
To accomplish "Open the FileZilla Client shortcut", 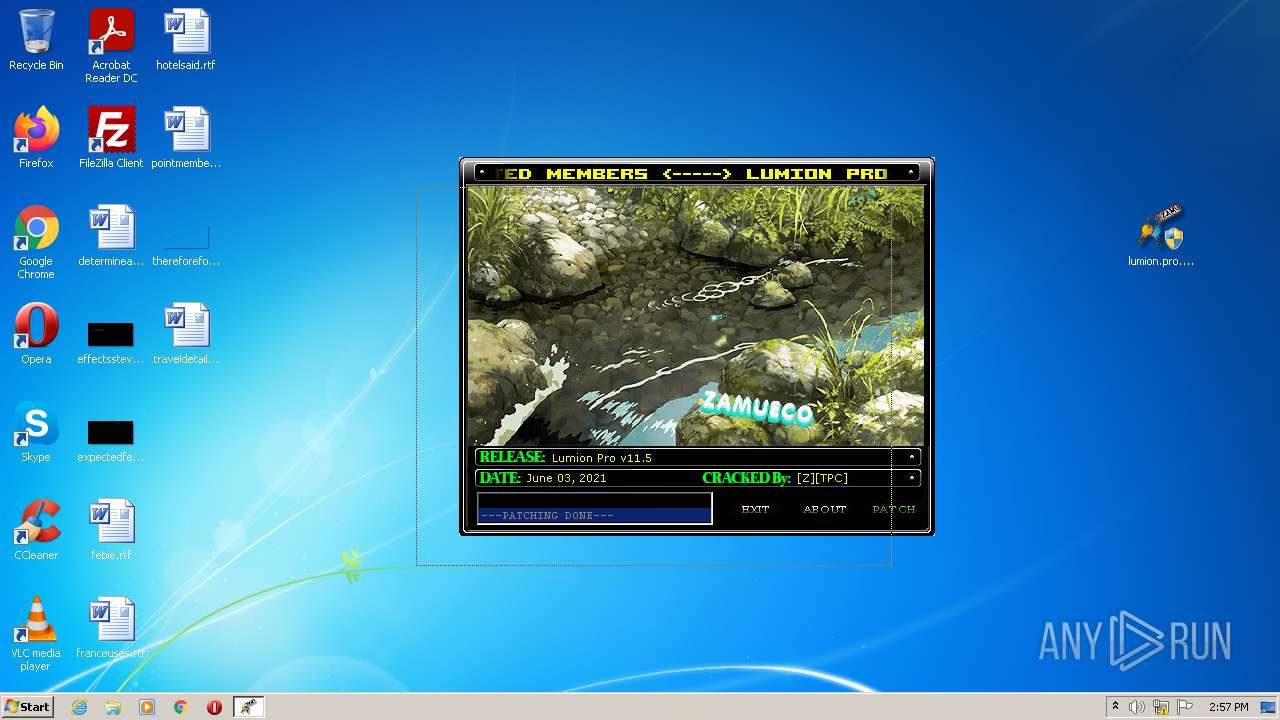I will 111,138.
